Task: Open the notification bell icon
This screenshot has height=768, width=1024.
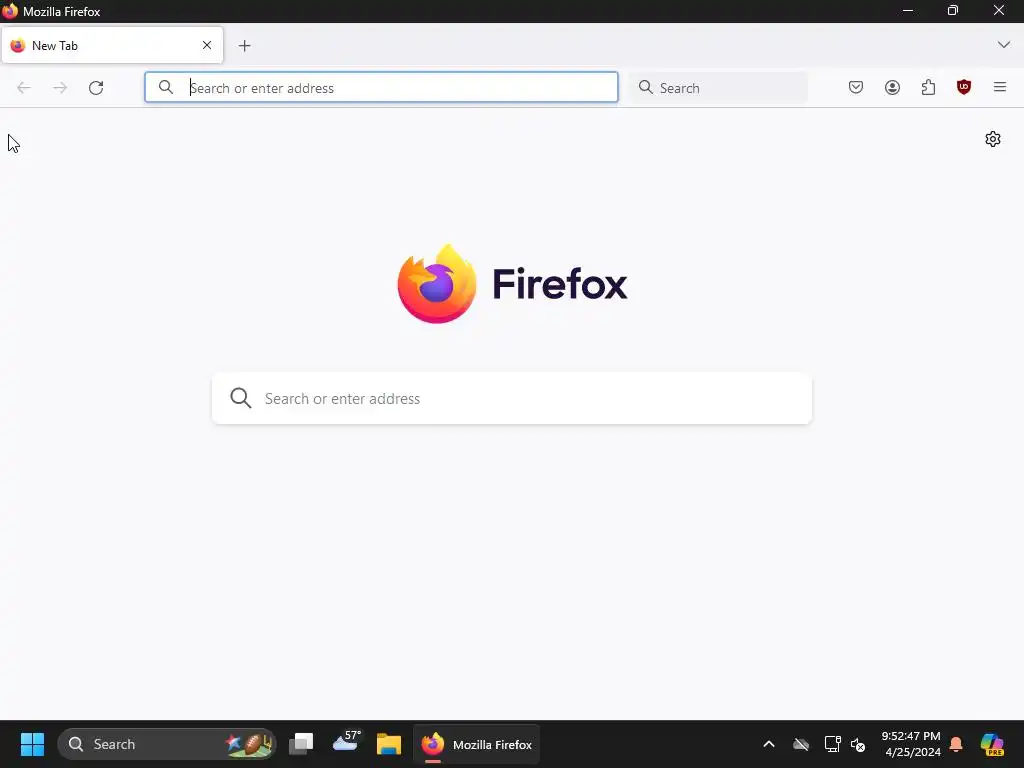Action: click(956, 744)
